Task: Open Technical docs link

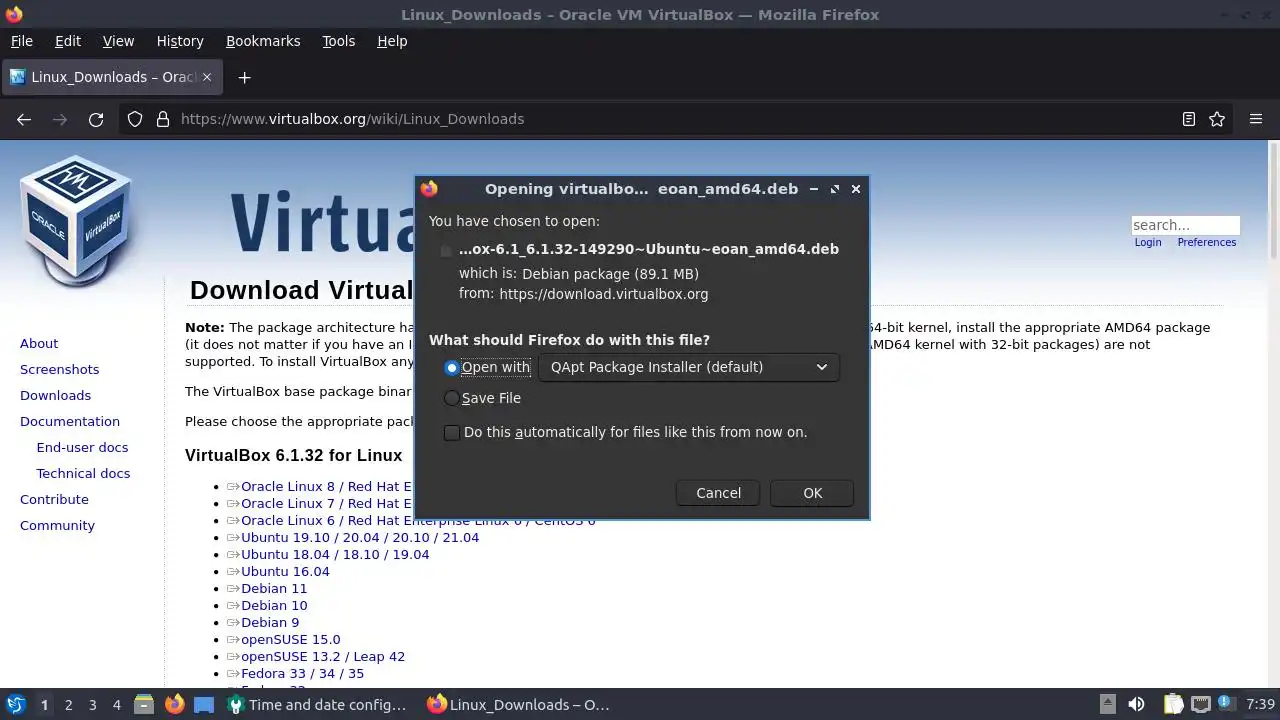Action: [x=83, y=473]
